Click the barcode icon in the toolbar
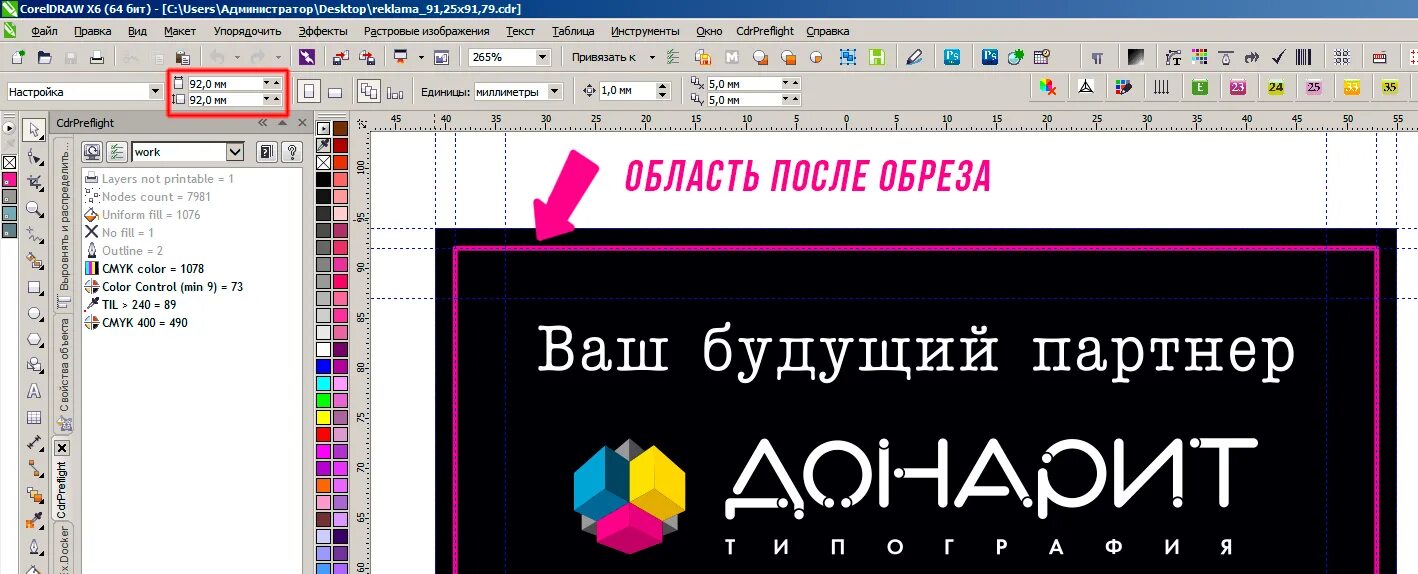1418x574 pixels. (x=1304, y=57)
